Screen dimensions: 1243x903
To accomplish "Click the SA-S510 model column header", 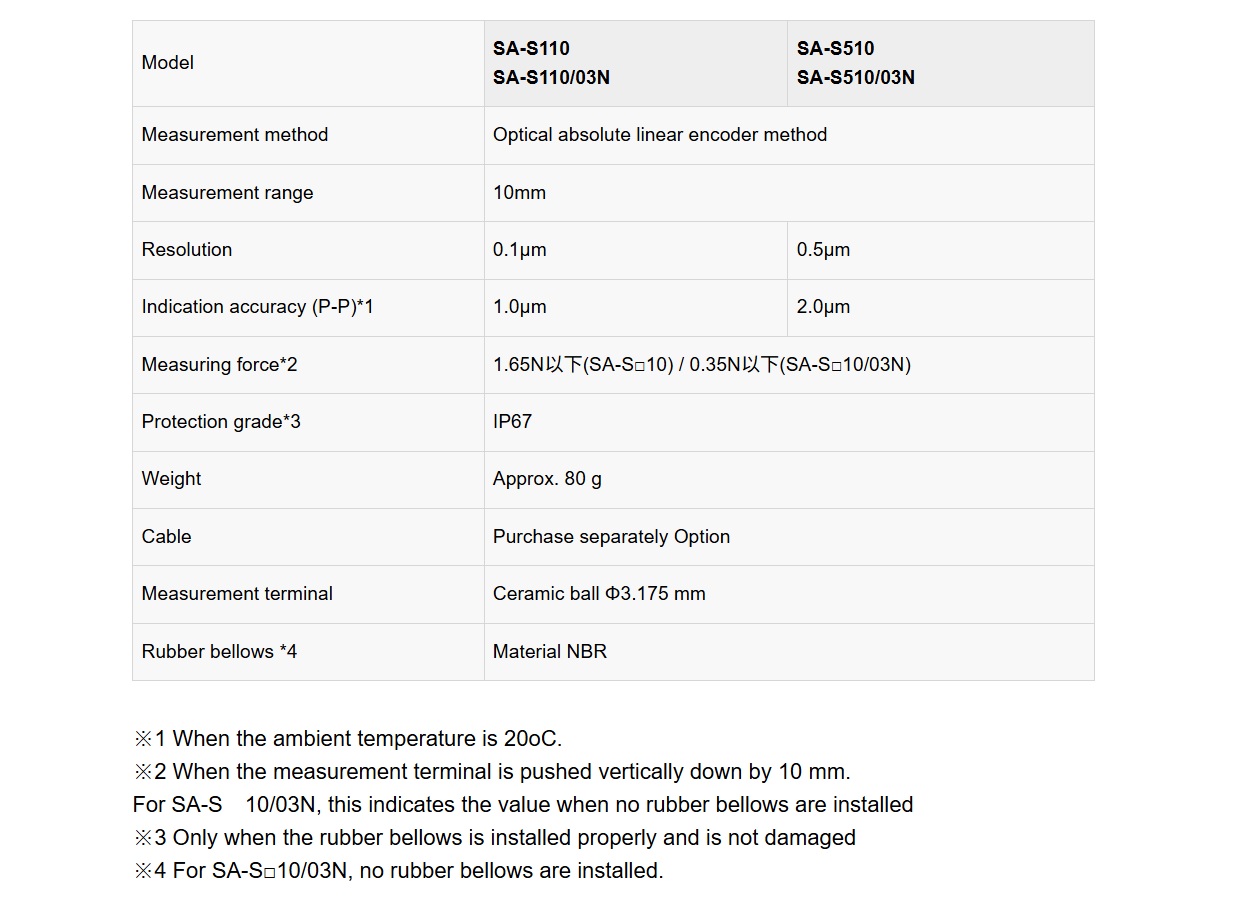I will pos(855,63).
